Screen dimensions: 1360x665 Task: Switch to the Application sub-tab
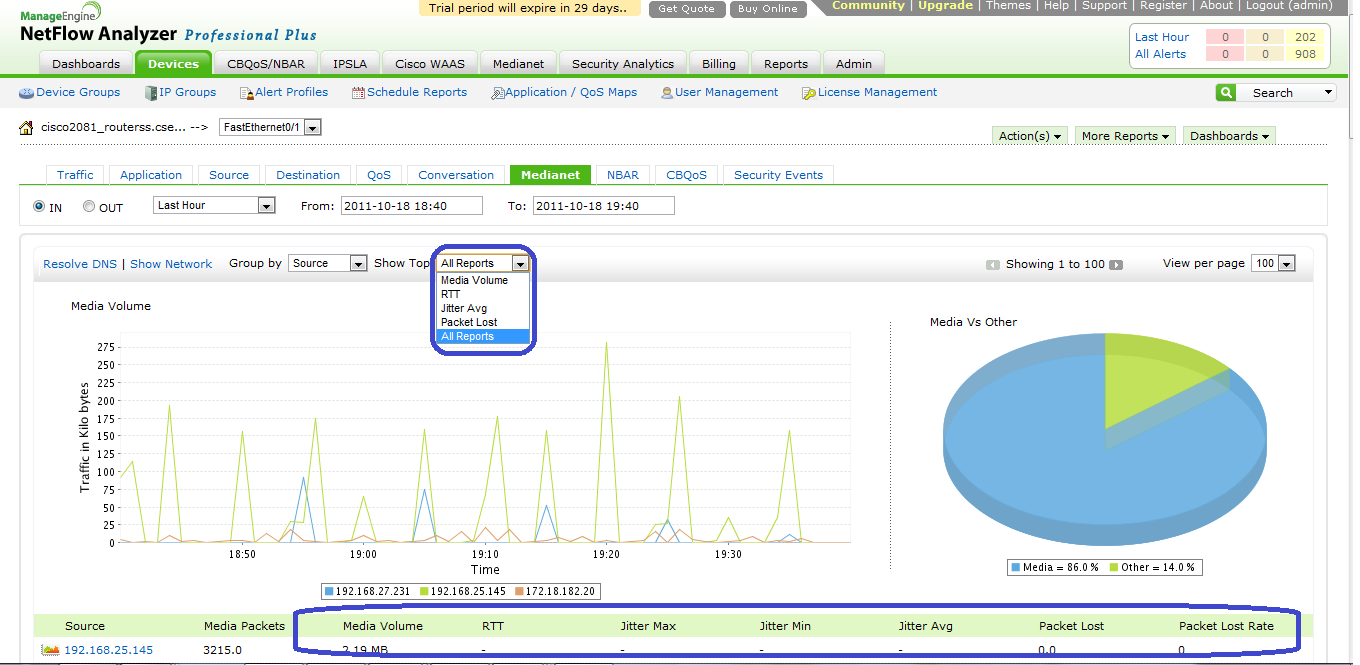151,175
